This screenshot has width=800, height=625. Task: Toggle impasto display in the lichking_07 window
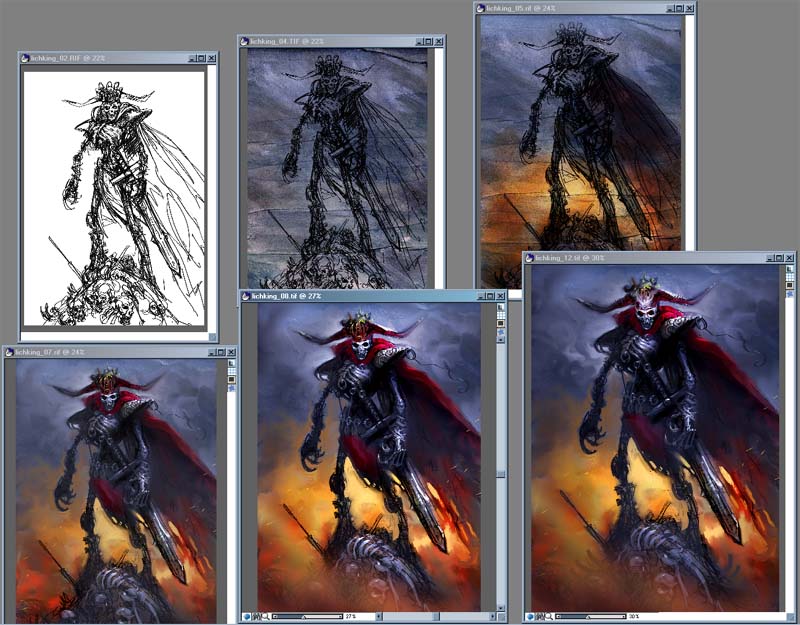click(232, 388)
